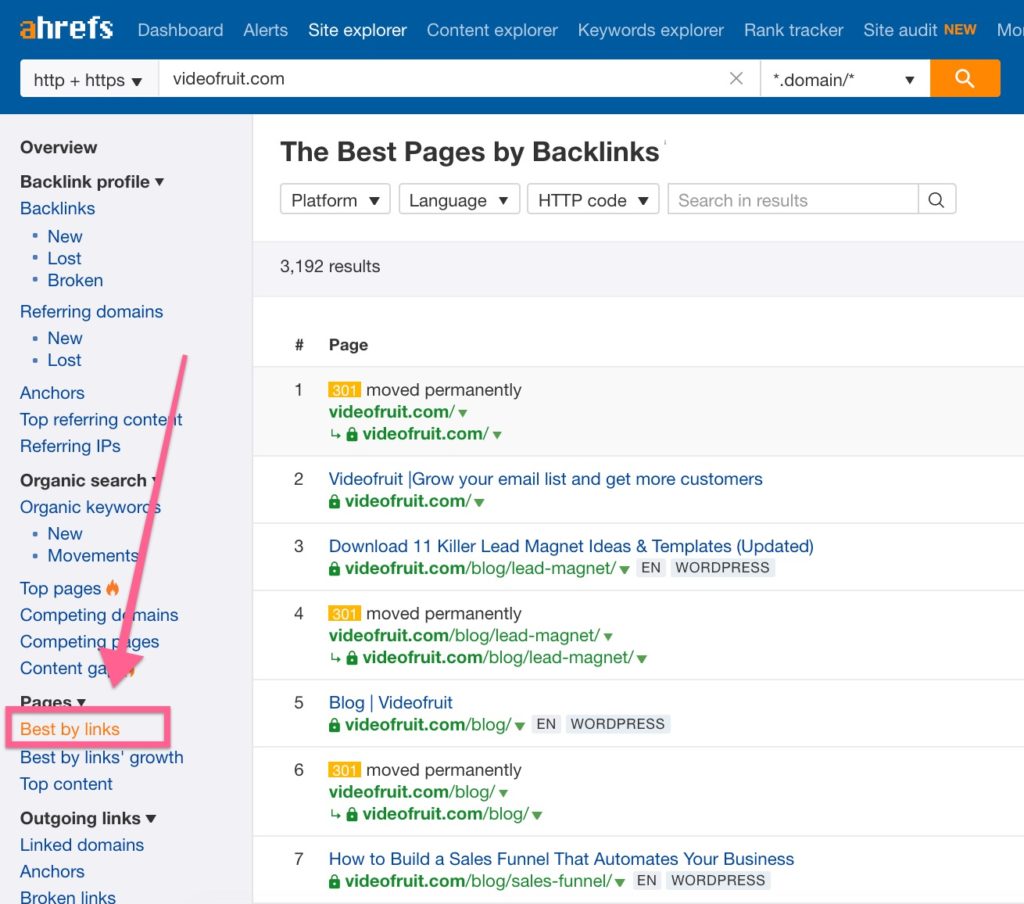This screenshot has height=904, width=1024.
Task: Click the 301 badge in row 4
Action: tap(344, 613)
